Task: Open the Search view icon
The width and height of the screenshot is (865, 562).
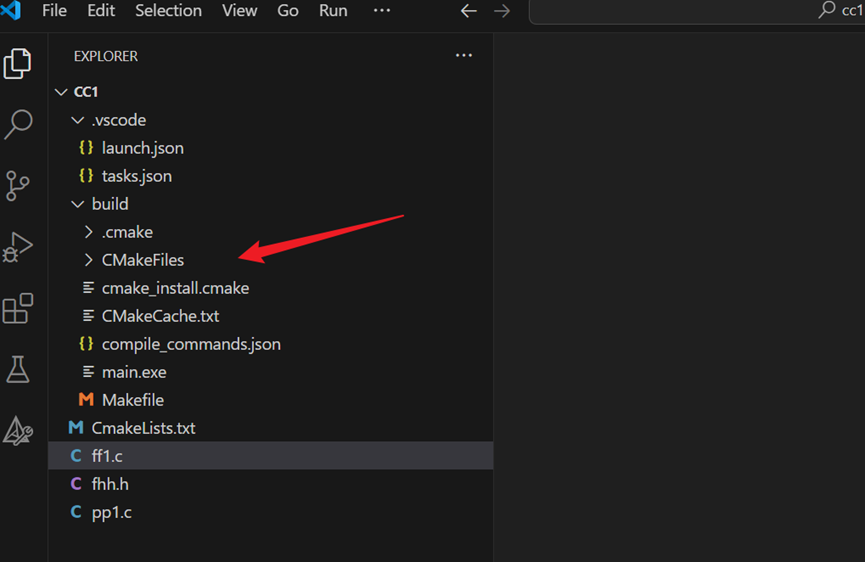Action: pos(18,124)
